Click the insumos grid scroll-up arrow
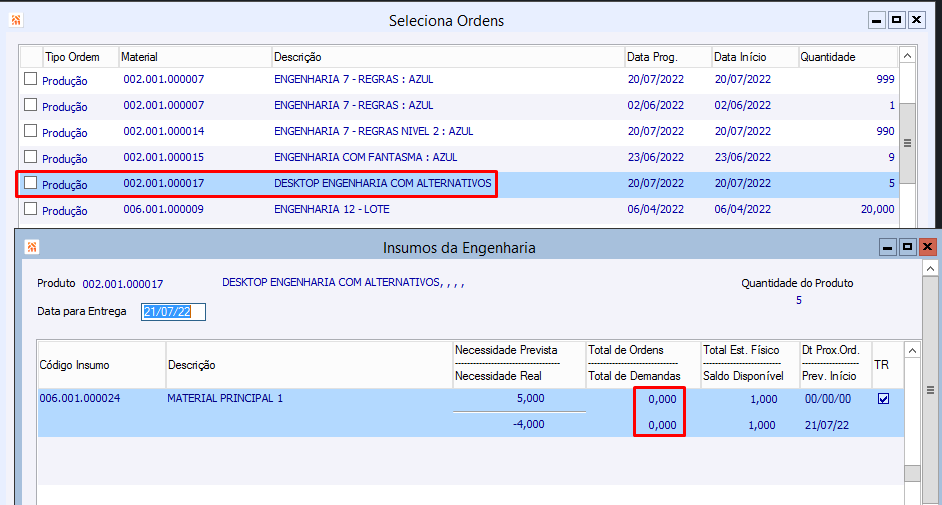The image size is (942, 505). [912, 350]
